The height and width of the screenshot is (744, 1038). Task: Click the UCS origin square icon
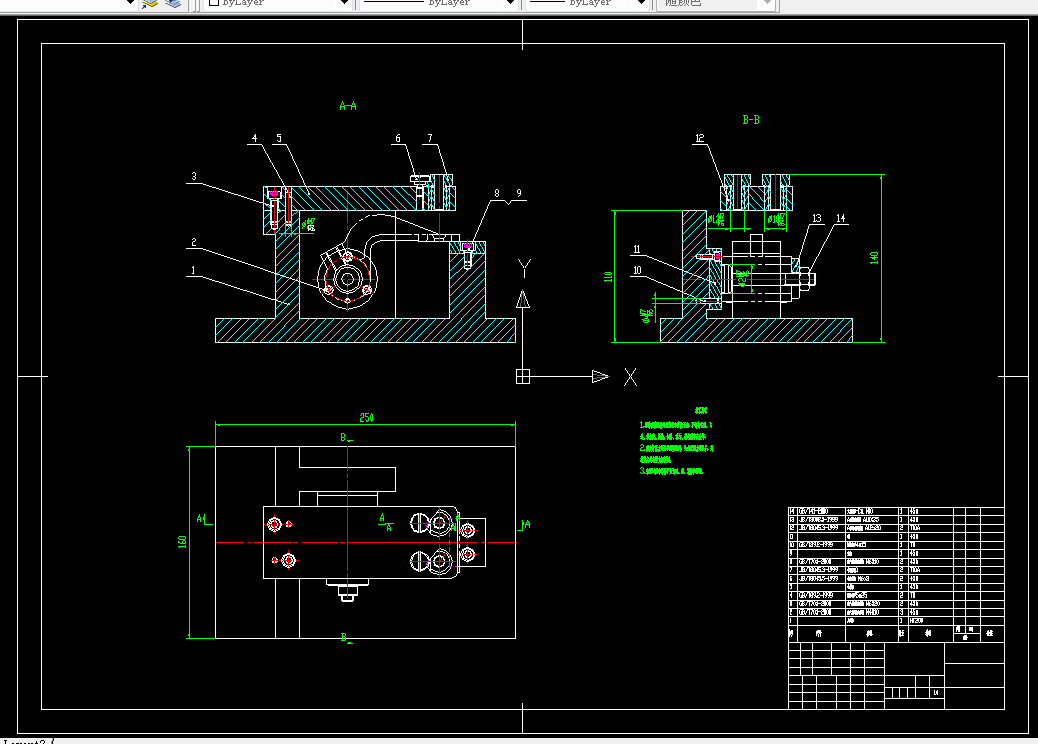click(523, 377)
